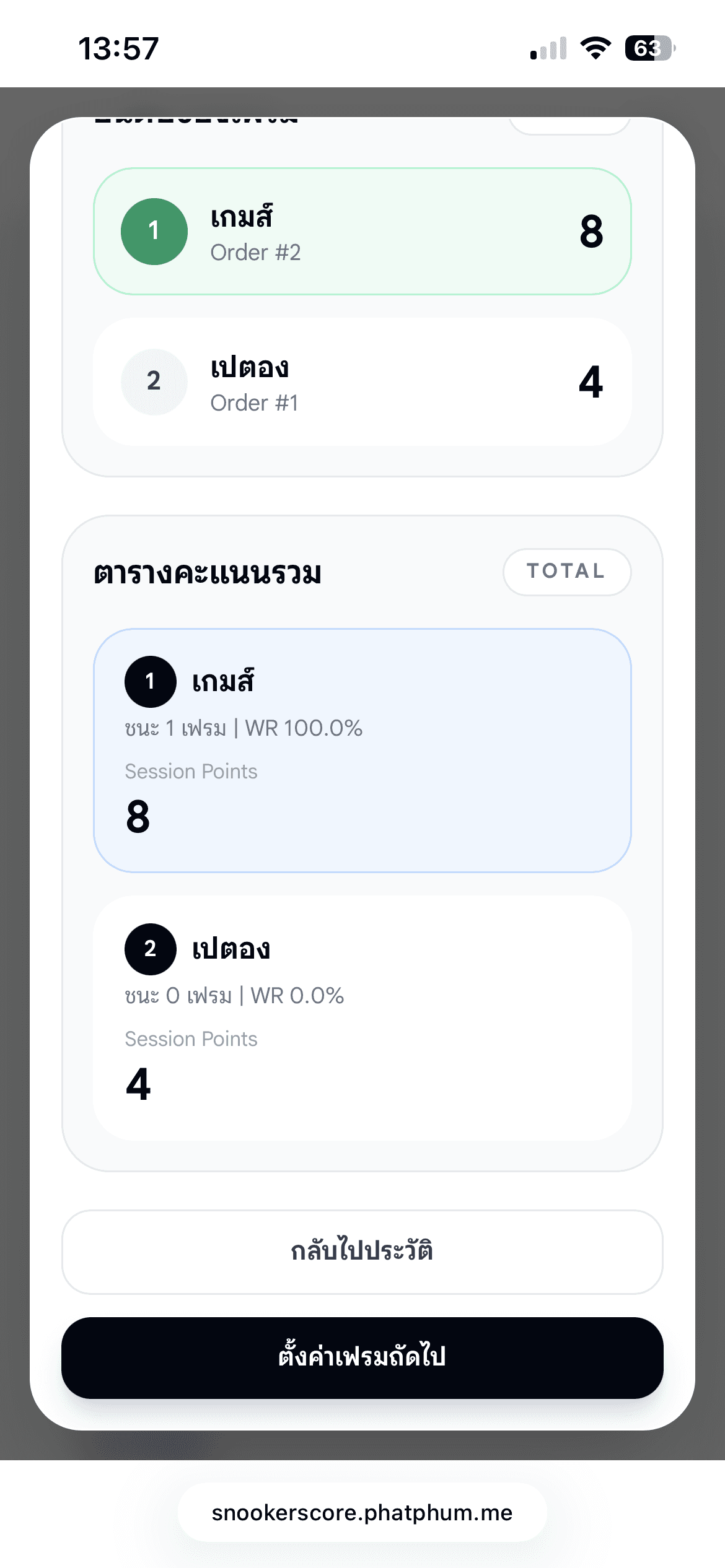Tap the frame score 4 for เปตอง
Image resolution: width=725 pixels, height=1568 pixels.
591,382
